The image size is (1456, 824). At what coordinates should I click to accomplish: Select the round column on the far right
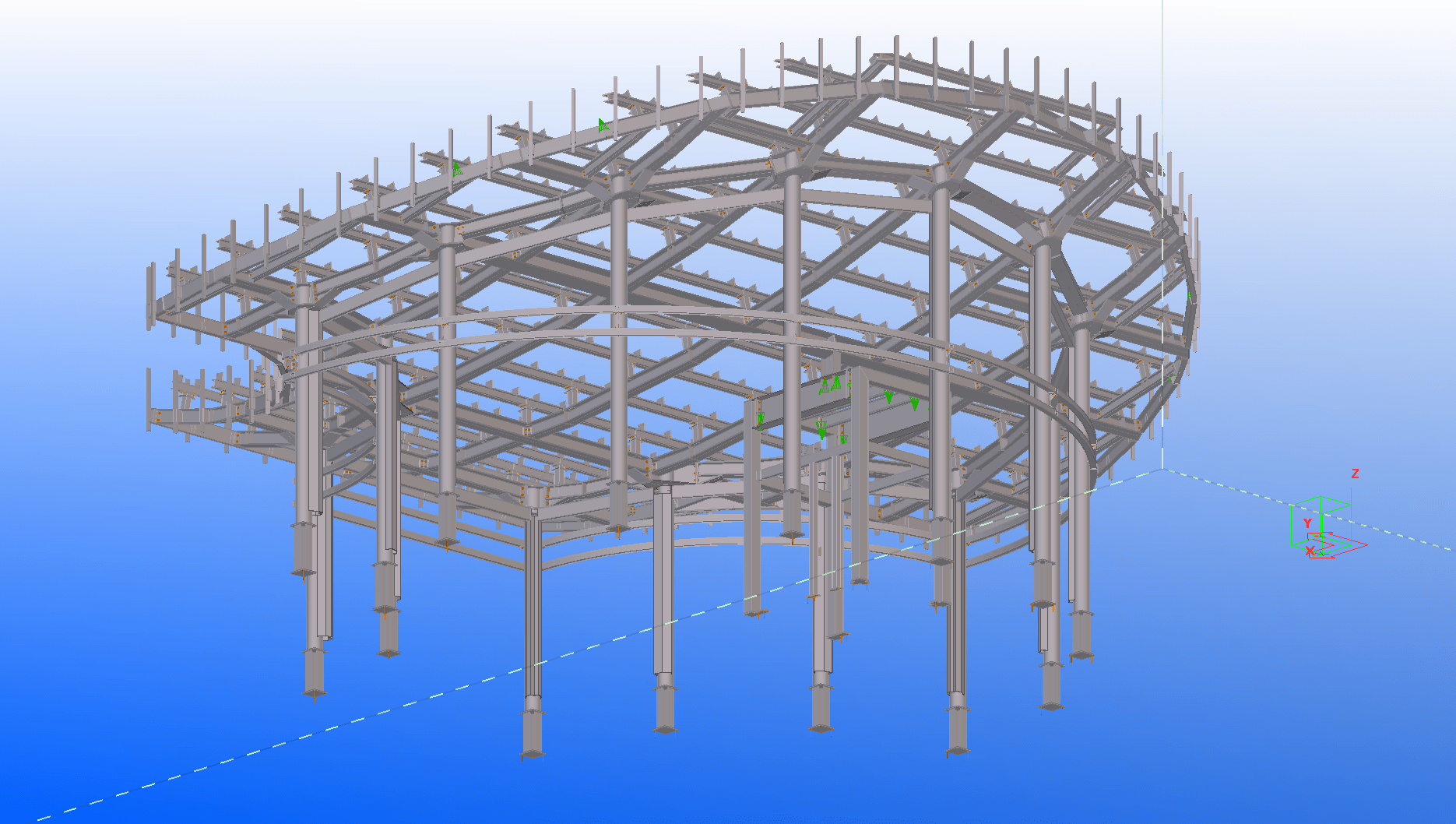click(1081, 498)
